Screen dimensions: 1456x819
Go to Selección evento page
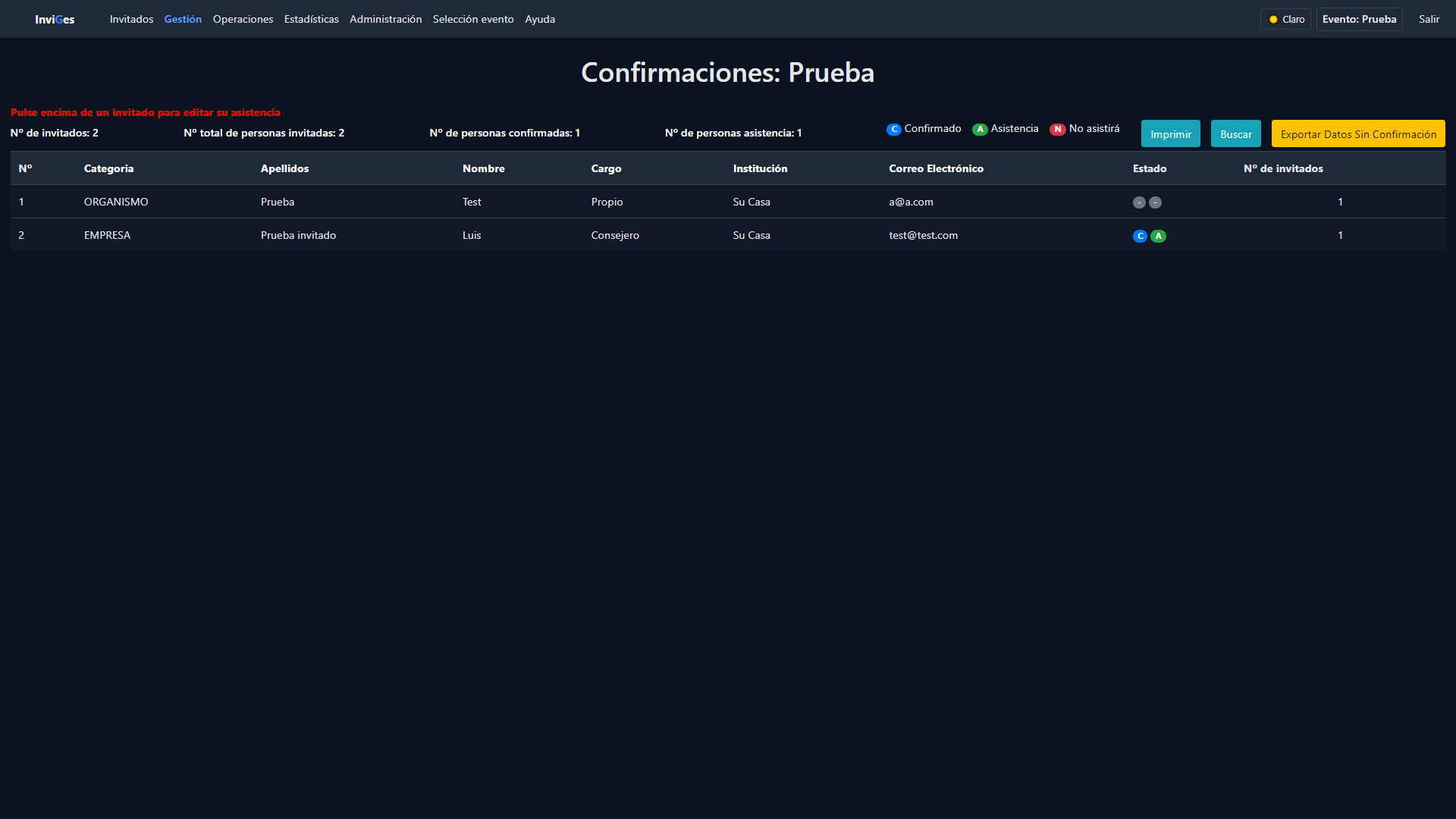coord(473,19)
